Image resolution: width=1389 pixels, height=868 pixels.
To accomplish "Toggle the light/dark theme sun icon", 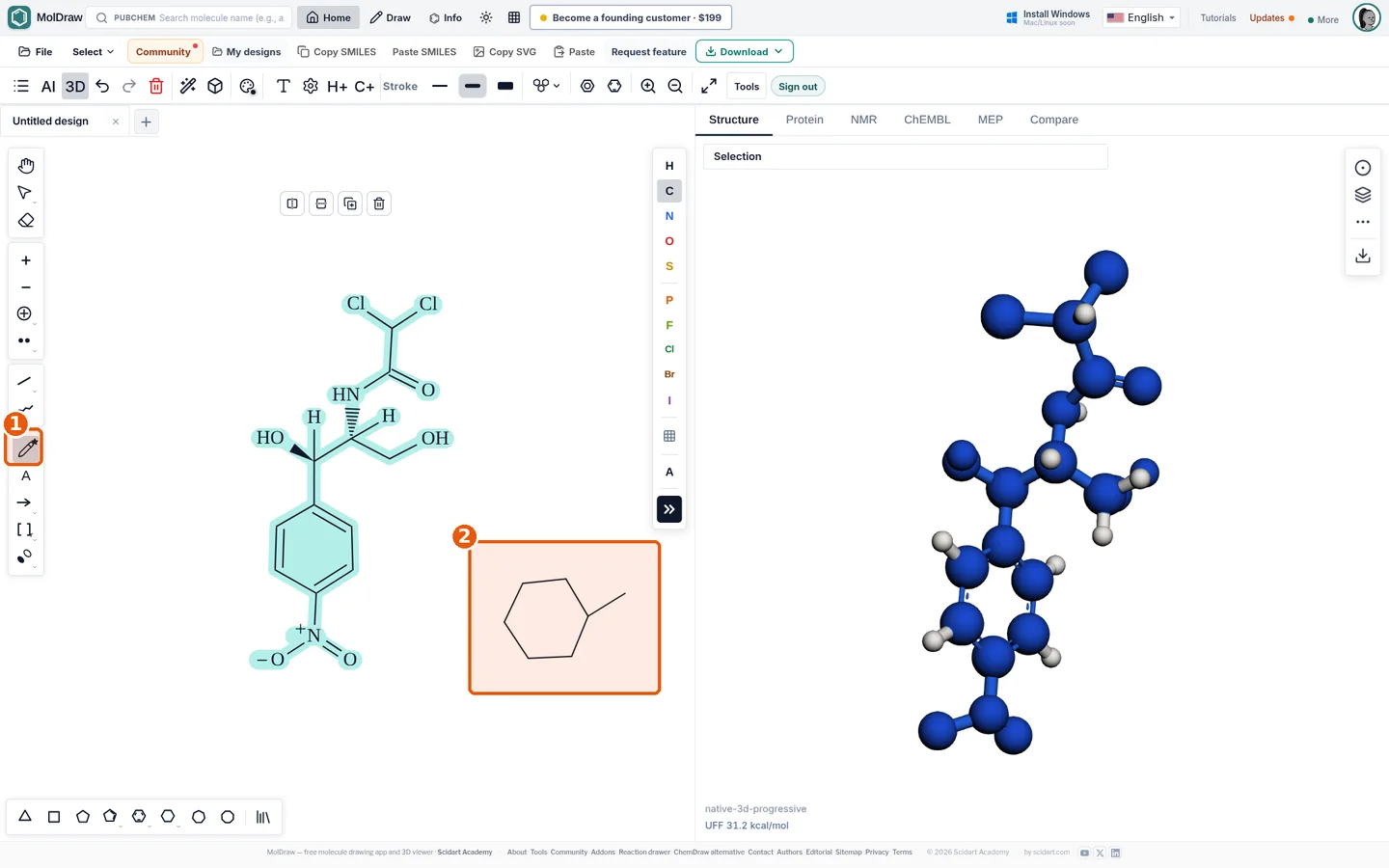I will tap(486, 17).
